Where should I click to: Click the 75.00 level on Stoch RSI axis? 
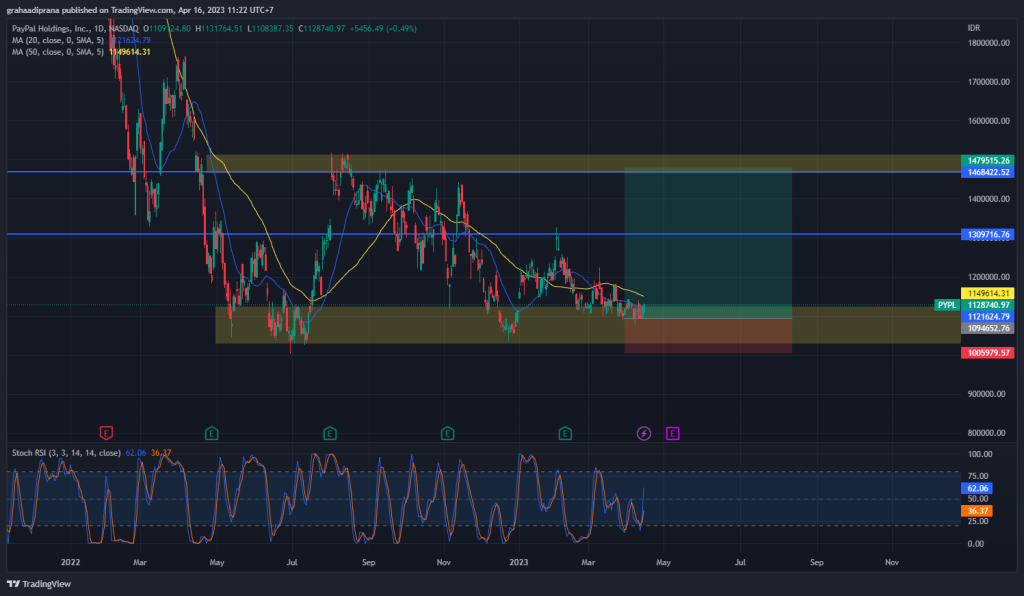point(978,477)
